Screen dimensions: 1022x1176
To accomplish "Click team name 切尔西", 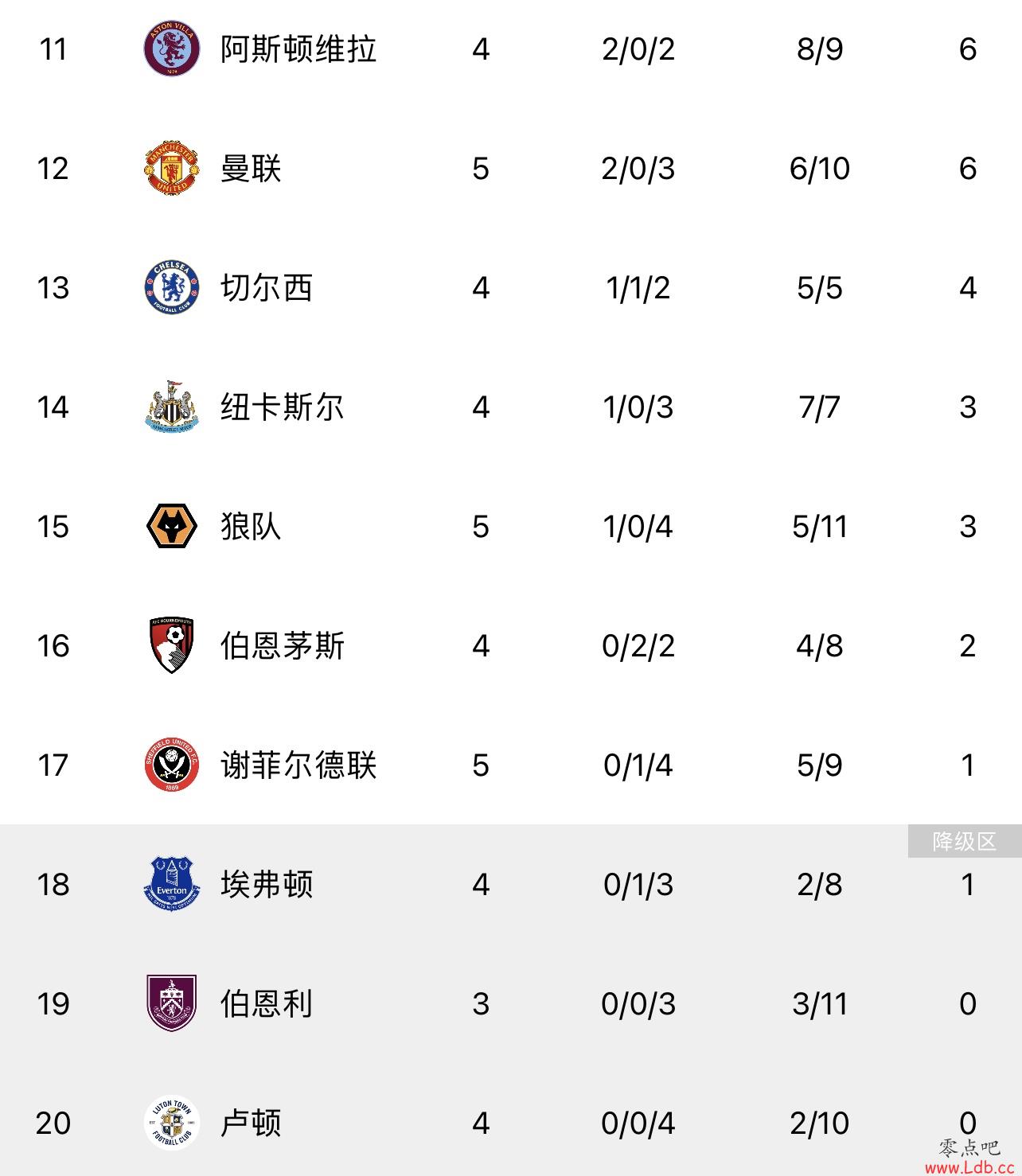I will [x=267, y=288].
